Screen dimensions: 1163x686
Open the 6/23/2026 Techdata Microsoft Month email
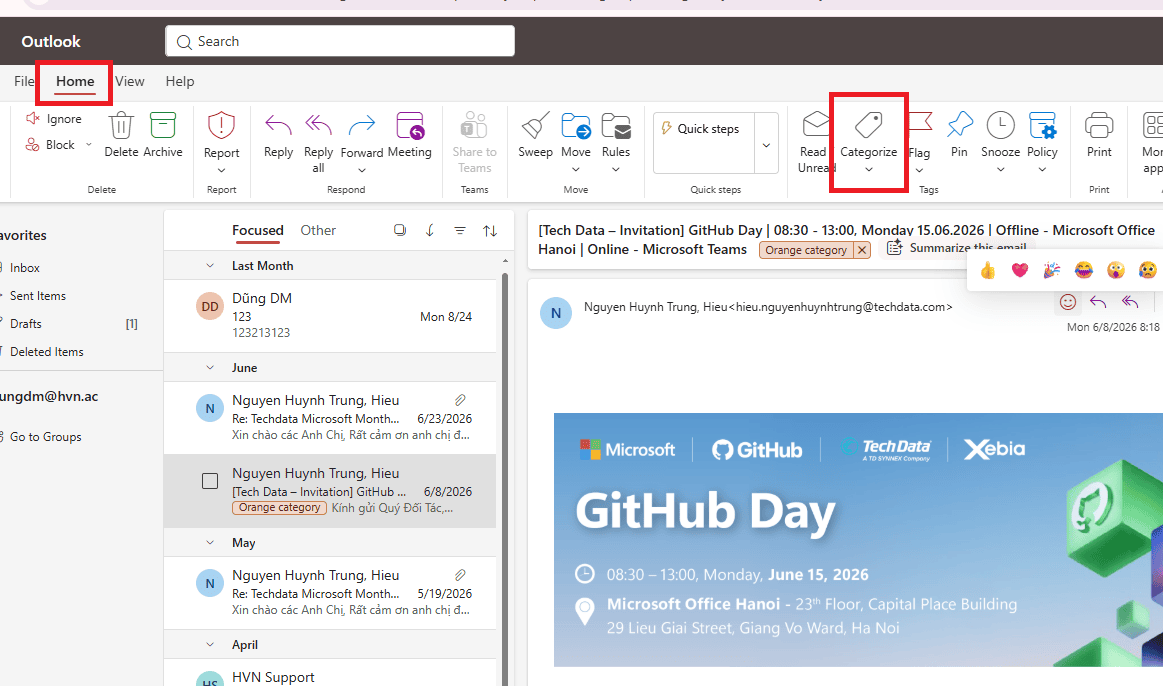click(330, 418)
